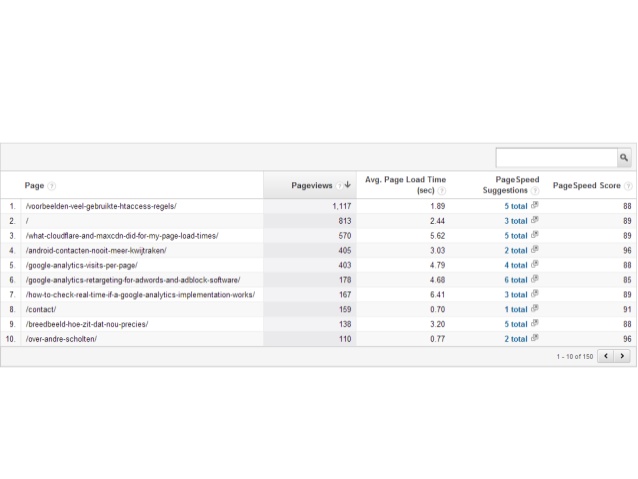Screen dimensions: 638x479
Task: Click help icon beside Page column header
Action: 52,185
